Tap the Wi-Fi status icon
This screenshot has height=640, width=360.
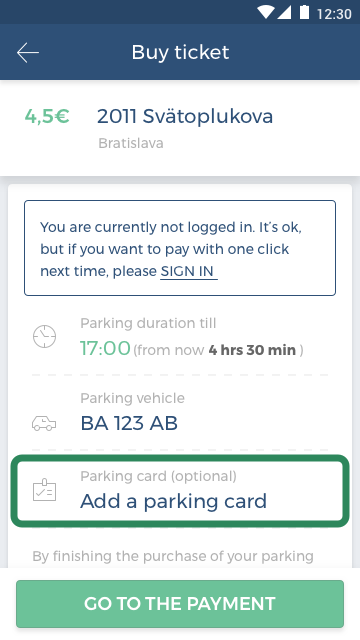click(265, 12)
